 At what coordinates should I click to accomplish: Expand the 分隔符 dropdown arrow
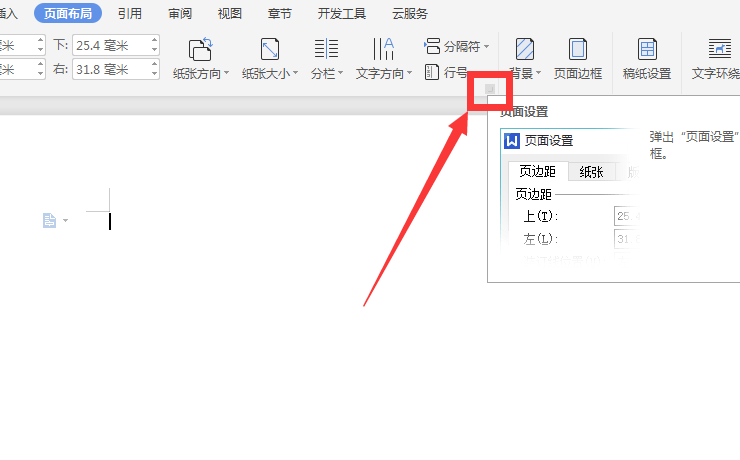click(x=487, y=46)
